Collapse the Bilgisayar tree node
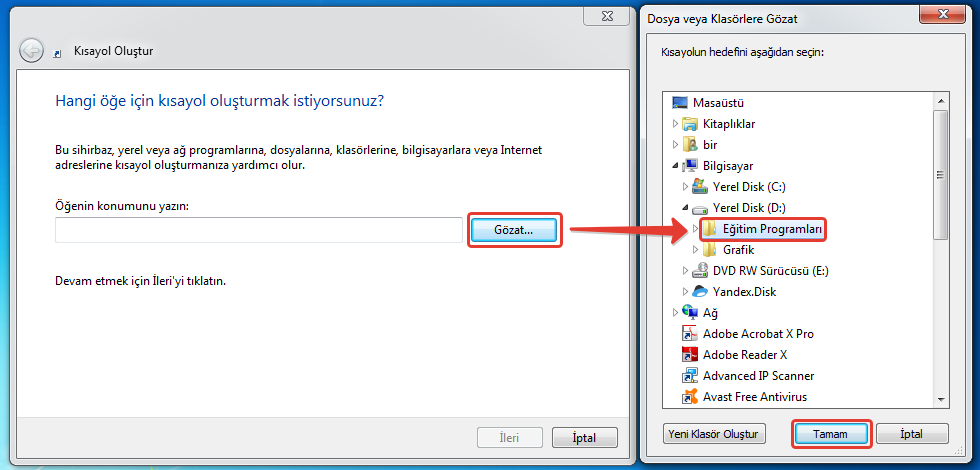This screenshot has width=980, height=470. click(x=675, y=166)
